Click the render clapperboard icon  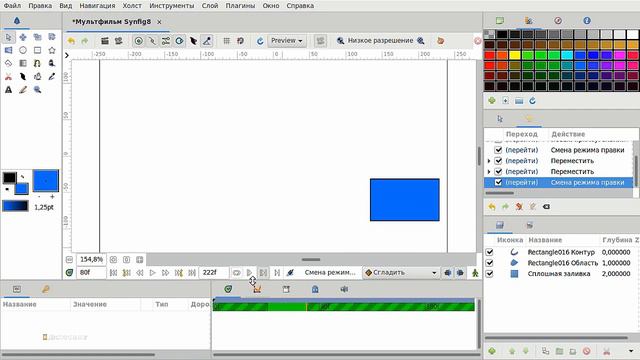105,41
